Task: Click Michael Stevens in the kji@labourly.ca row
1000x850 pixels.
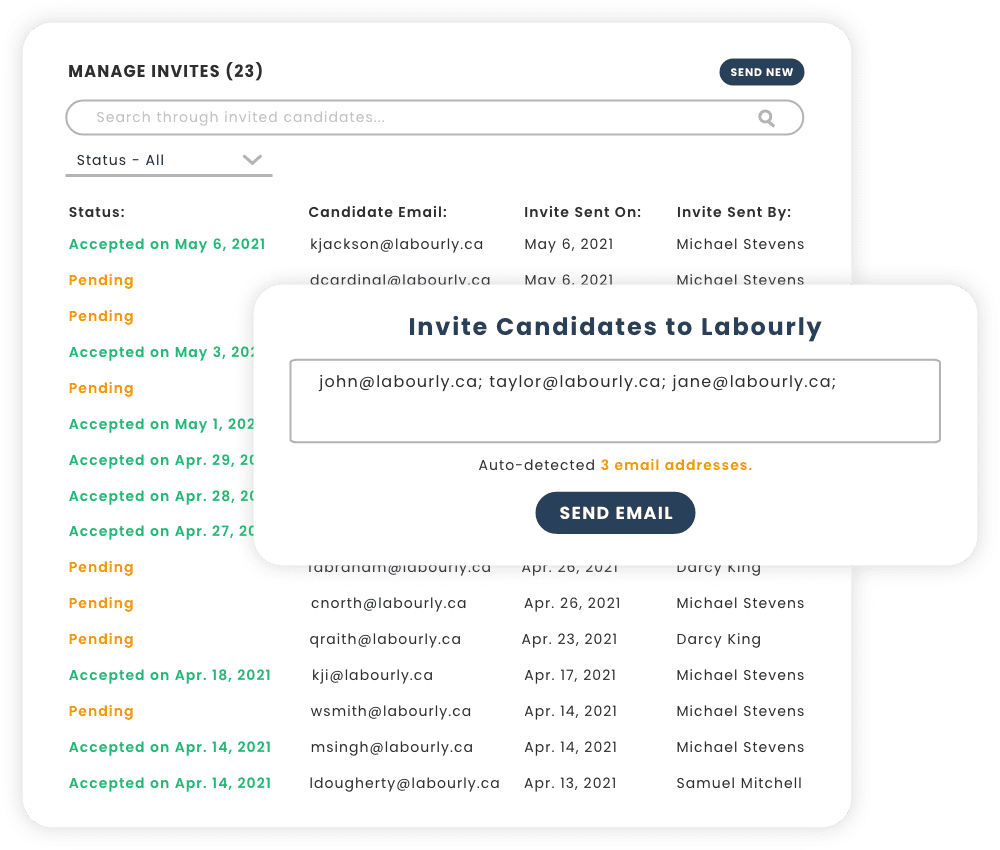Action: click(x=740, y=675)
